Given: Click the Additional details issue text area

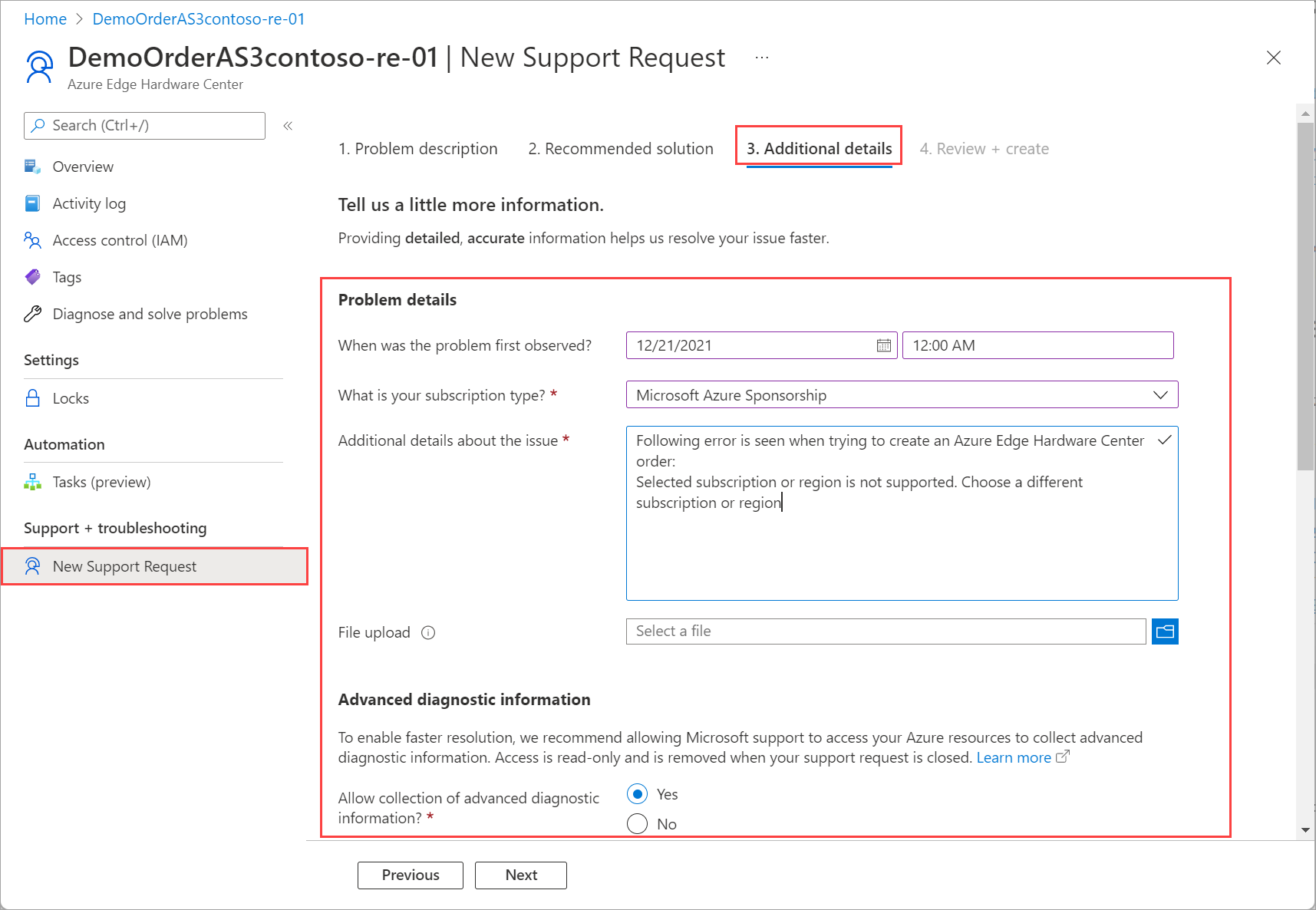Looking at the screenshot, I should [902, 513].
